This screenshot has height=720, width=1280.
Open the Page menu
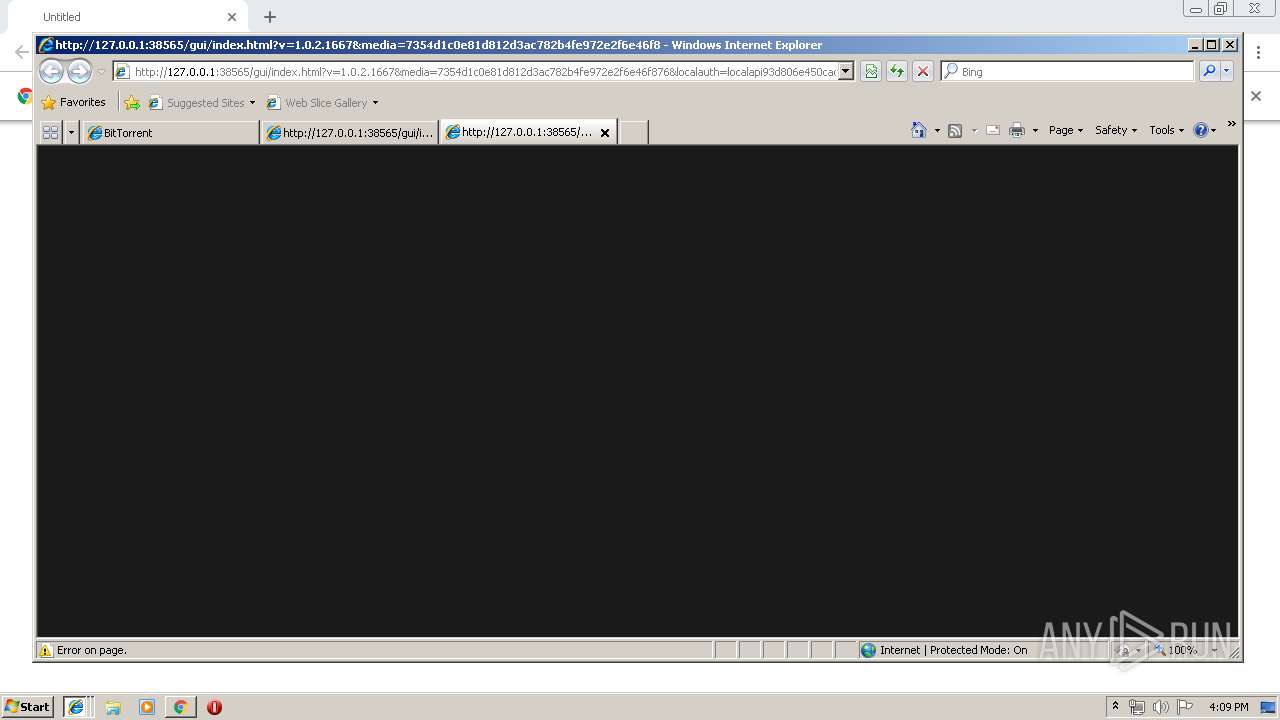tap(1065, 130)
